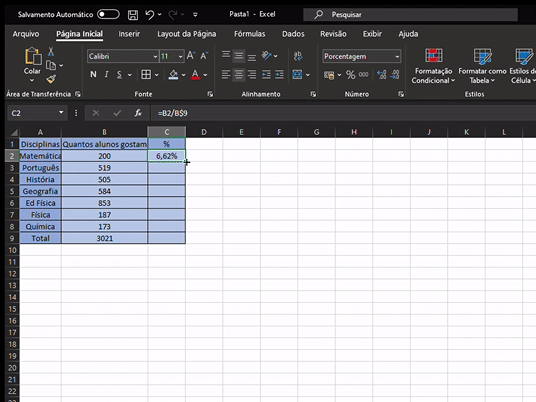The width and height of the screenshot is (536, 402).
Task: Click the Format Painter brush icon
Action: pos(51,79)
